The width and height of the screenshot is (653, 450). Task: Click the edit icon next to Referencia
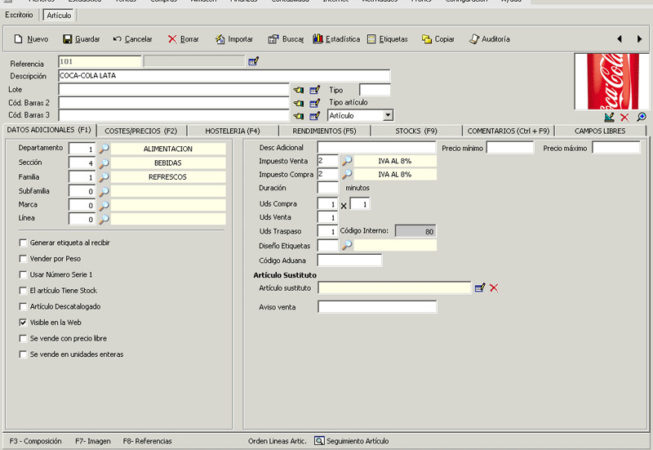pos(253,62)
